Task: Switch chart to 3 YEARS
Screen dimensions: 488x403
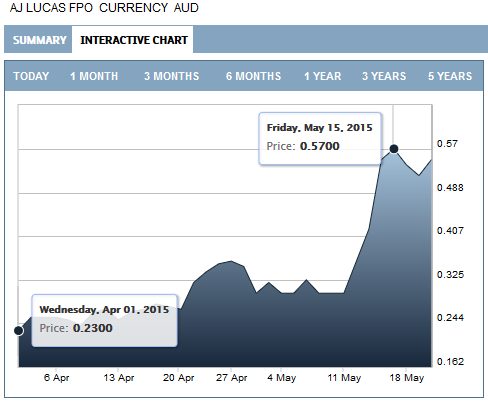Action: pyautogui.click(x=384, y=76)
